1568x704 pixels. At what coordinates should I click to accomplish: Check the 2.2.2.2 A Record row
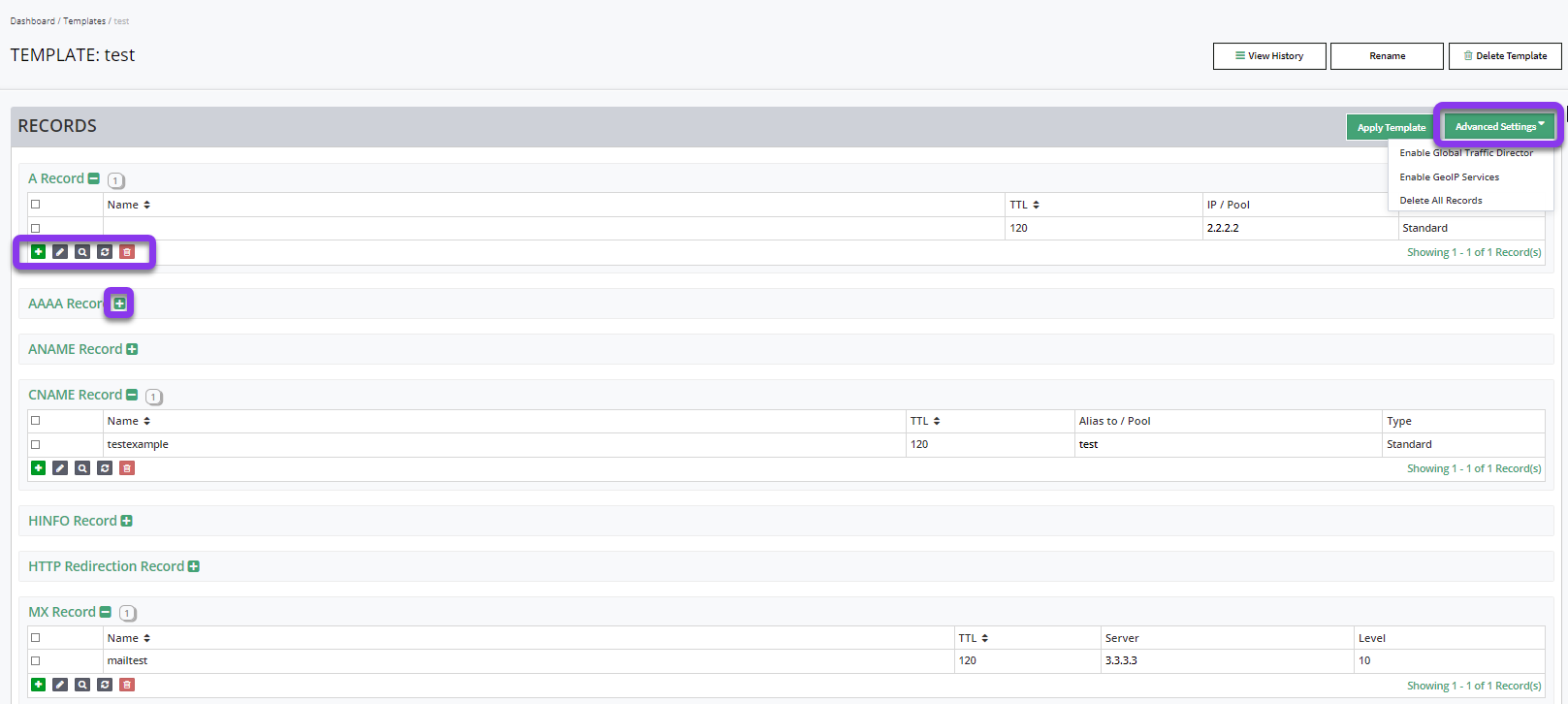tap(36, 229)
